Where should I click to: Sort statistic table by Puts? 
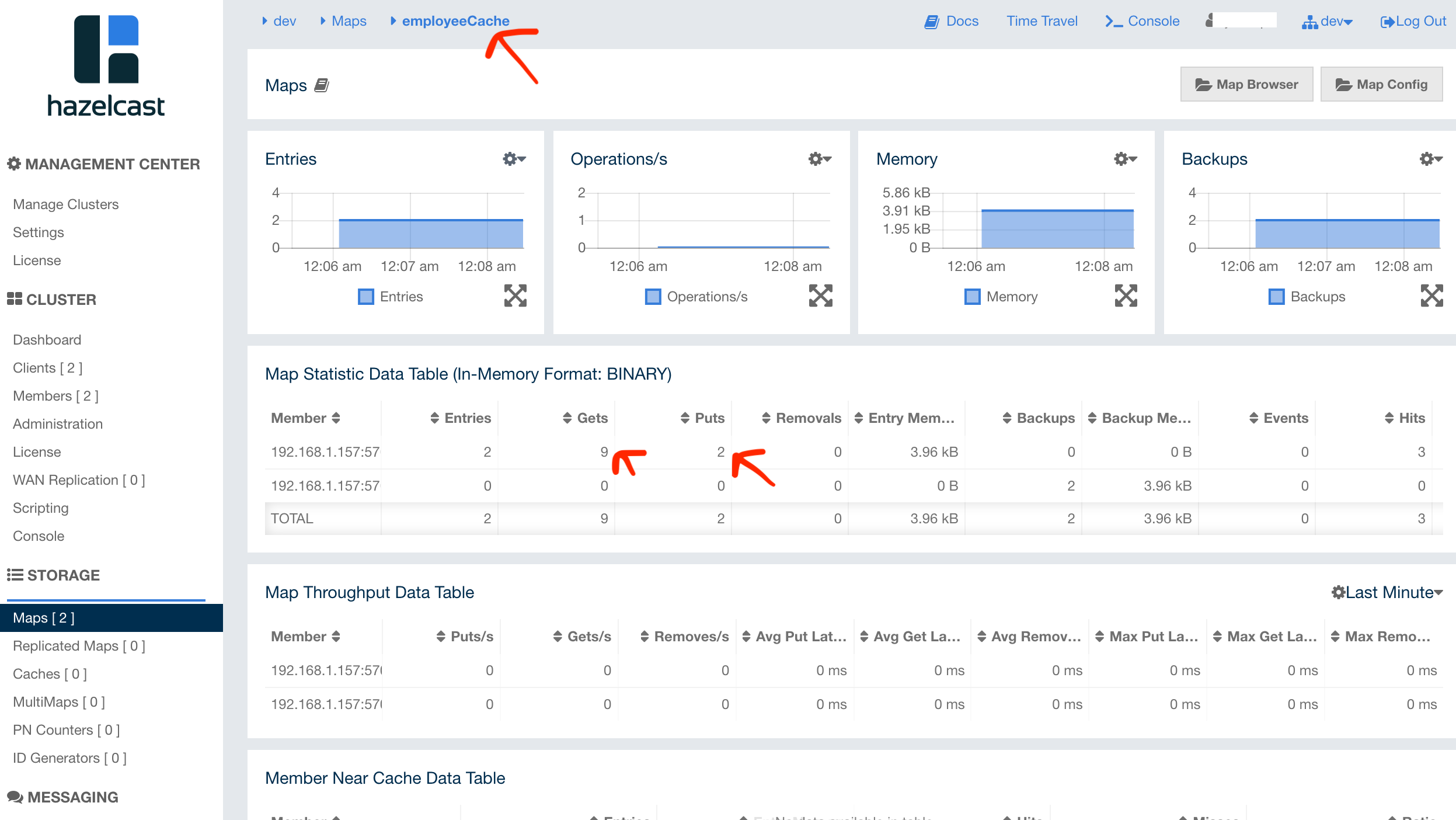click(x=702, y=418)
